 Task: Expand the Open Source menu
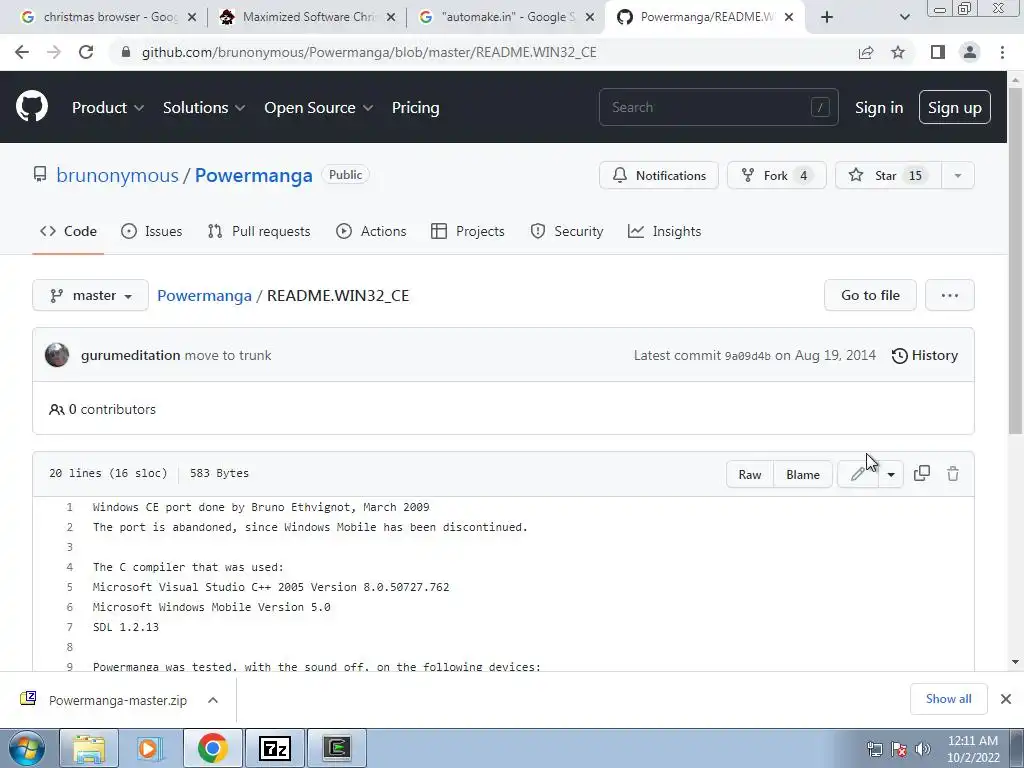319,108
